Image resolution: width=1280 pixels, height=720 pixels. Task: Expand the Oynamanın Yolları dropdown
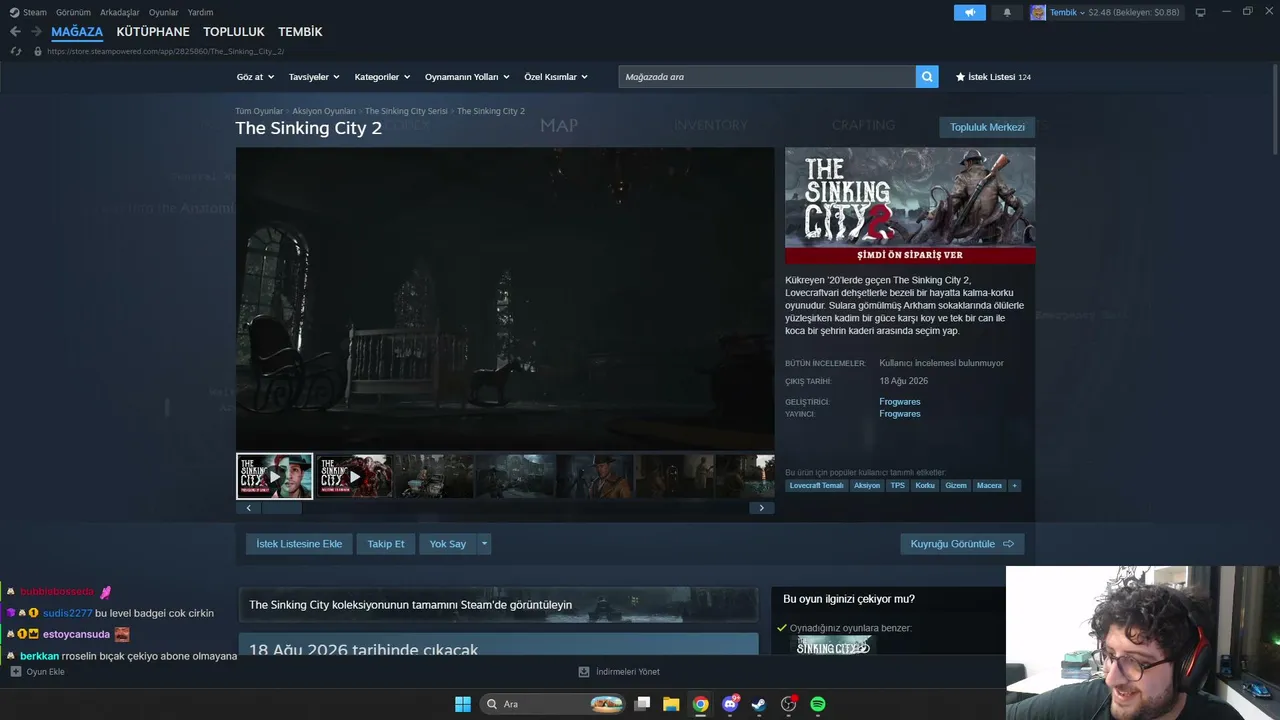(x=467, y=77)
